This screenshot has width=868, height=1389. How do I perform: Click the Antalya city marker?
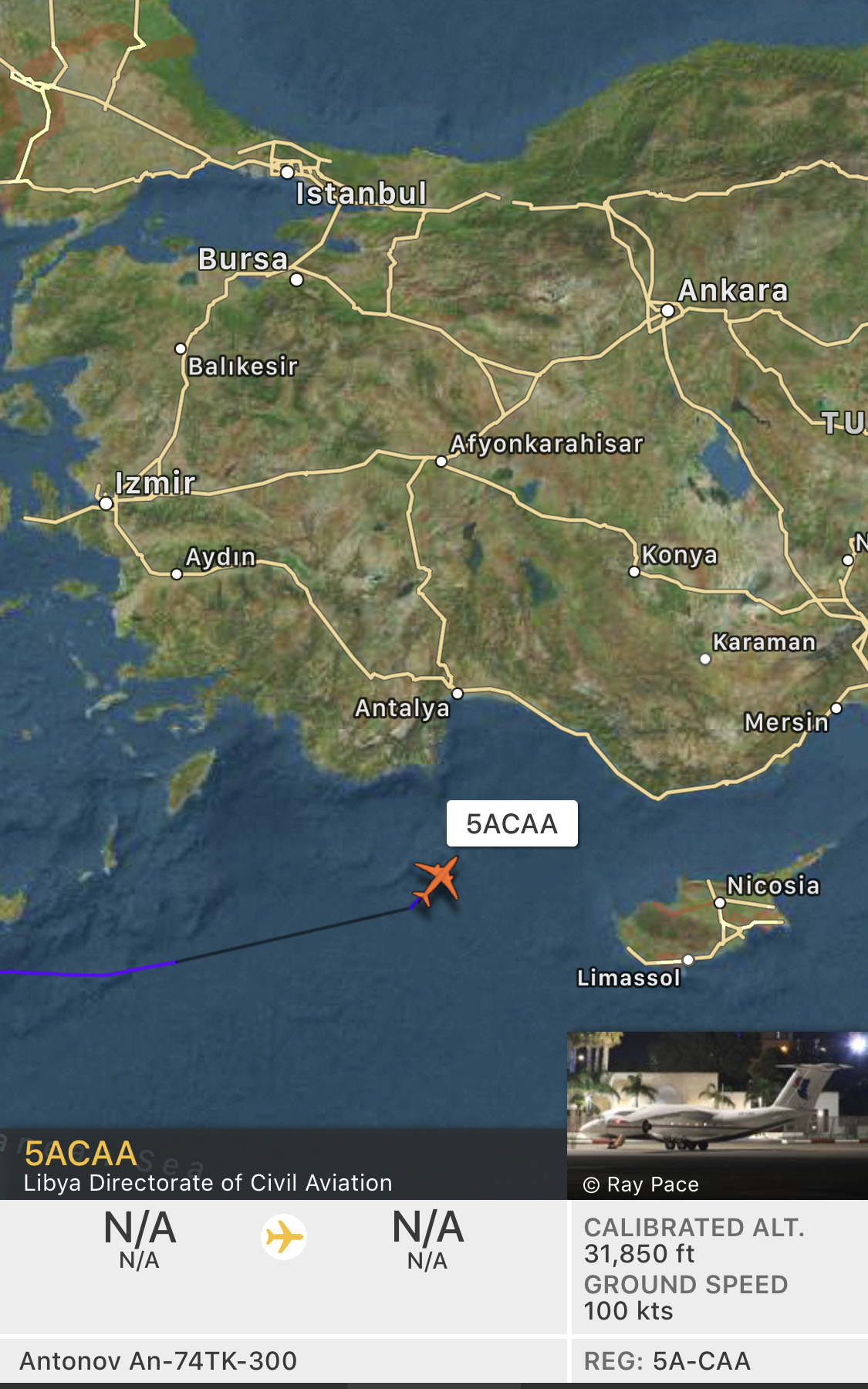coord(458,694)
